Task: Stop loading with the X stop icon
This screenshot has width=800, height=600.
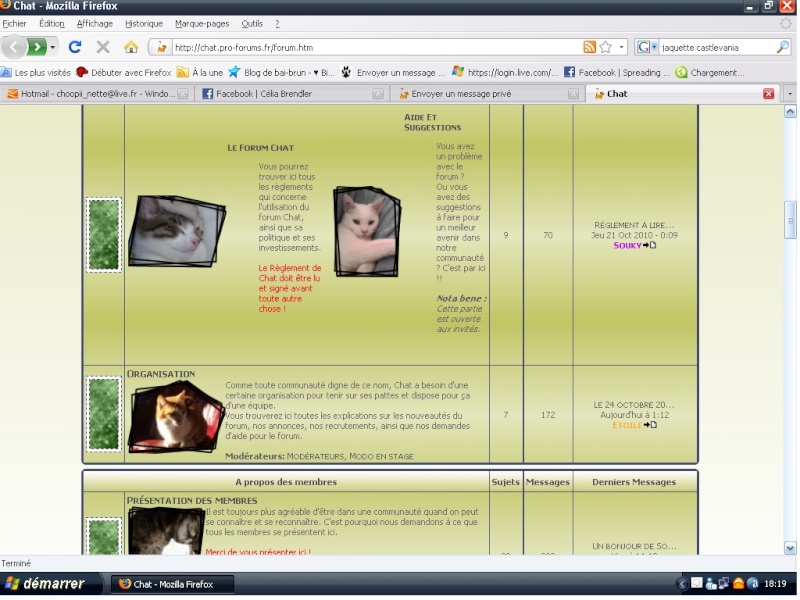Action: [x=103, y=47]
